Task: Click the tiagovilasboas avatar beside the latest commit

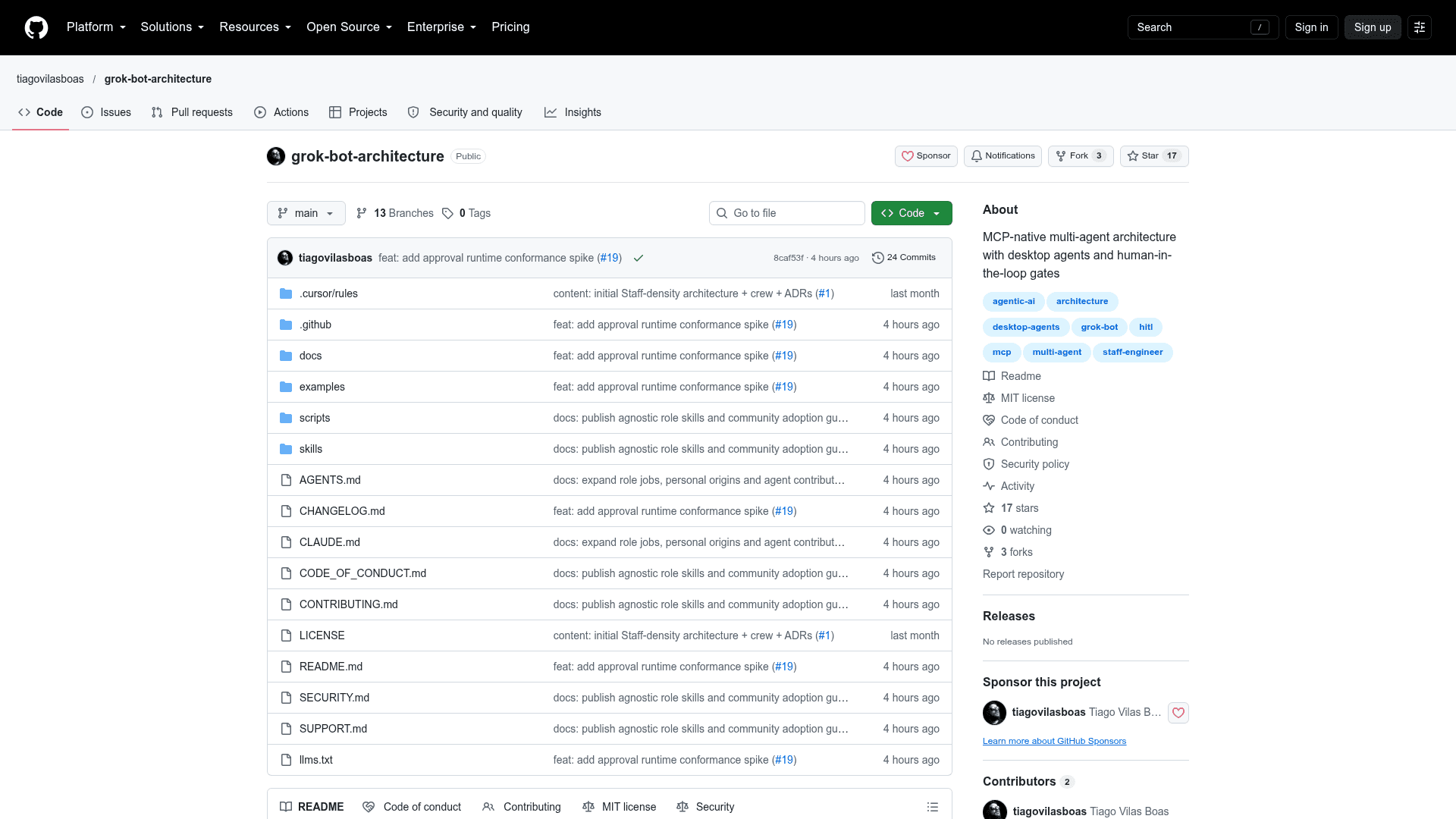Action: (x=285, y=258)
